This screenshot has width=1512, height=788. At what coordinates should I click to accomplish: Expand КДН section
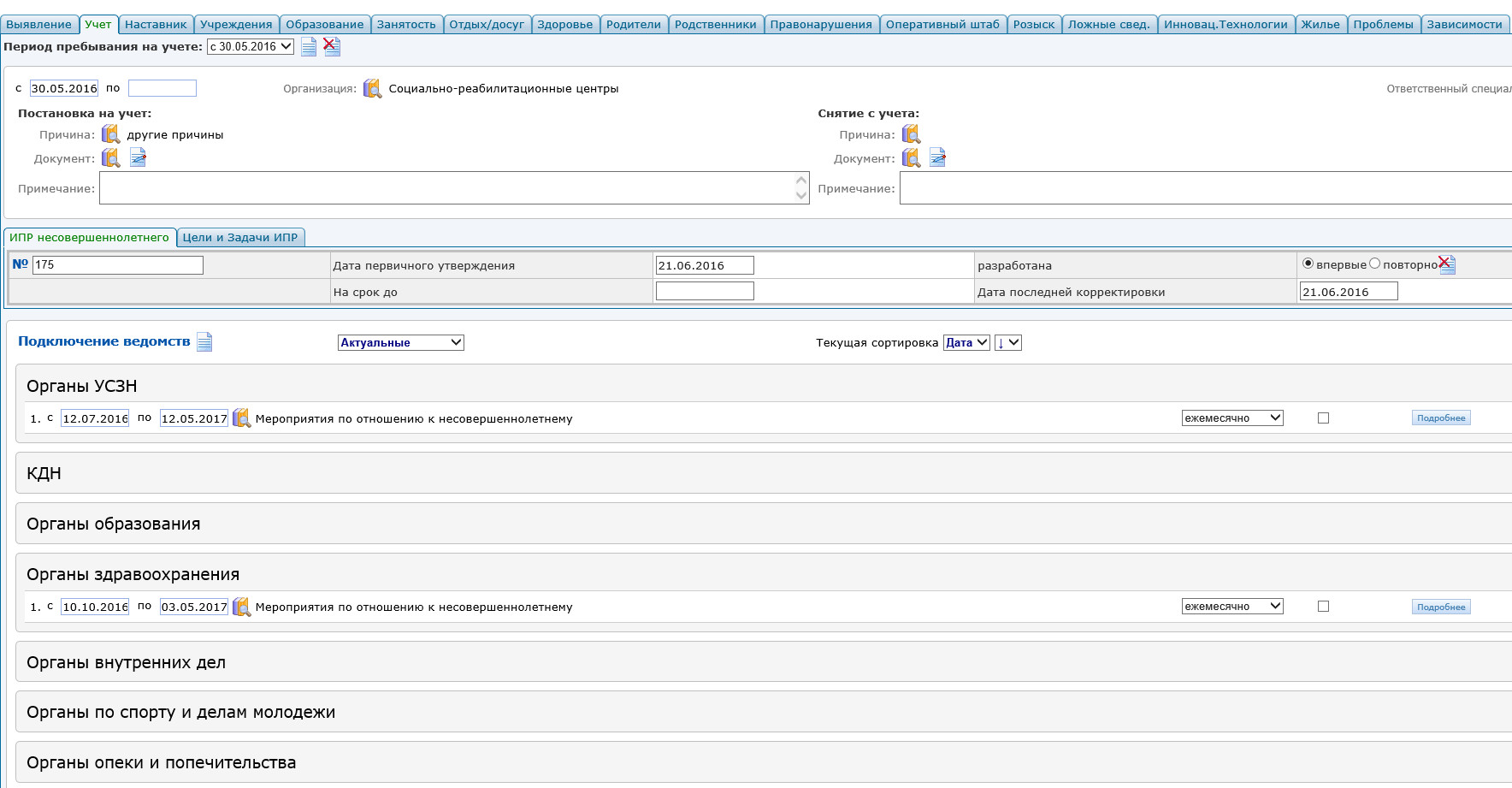click(764, 473)
